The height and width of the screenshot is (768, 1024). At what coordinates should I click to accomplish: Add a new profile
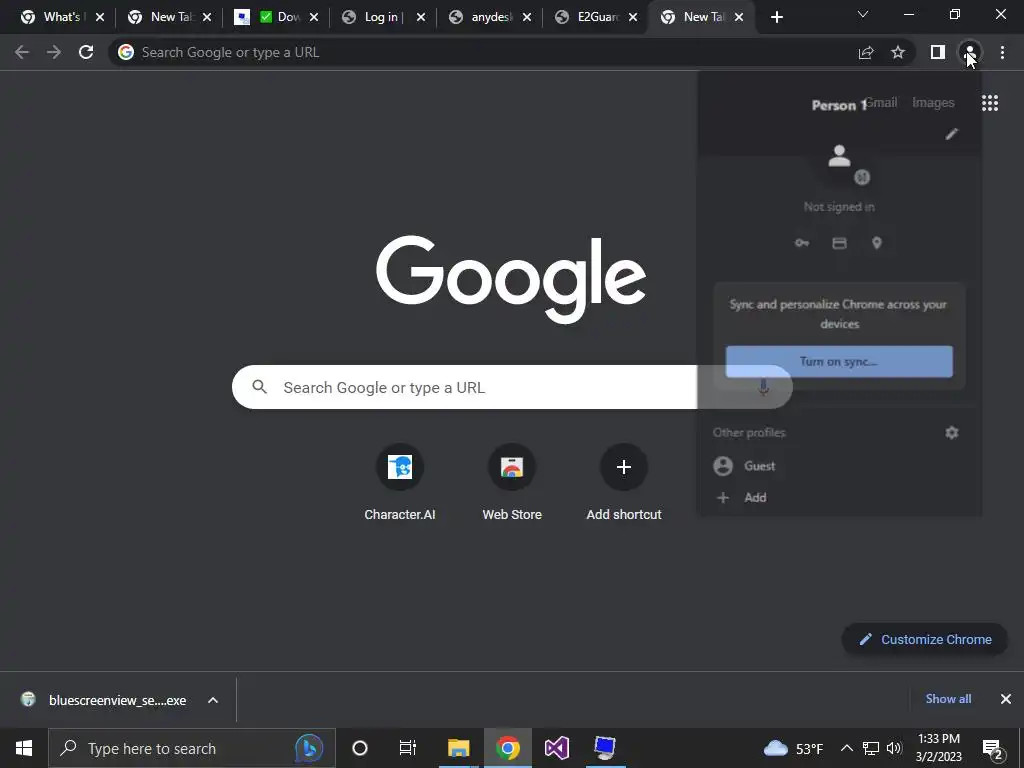(x=839, y=498)
